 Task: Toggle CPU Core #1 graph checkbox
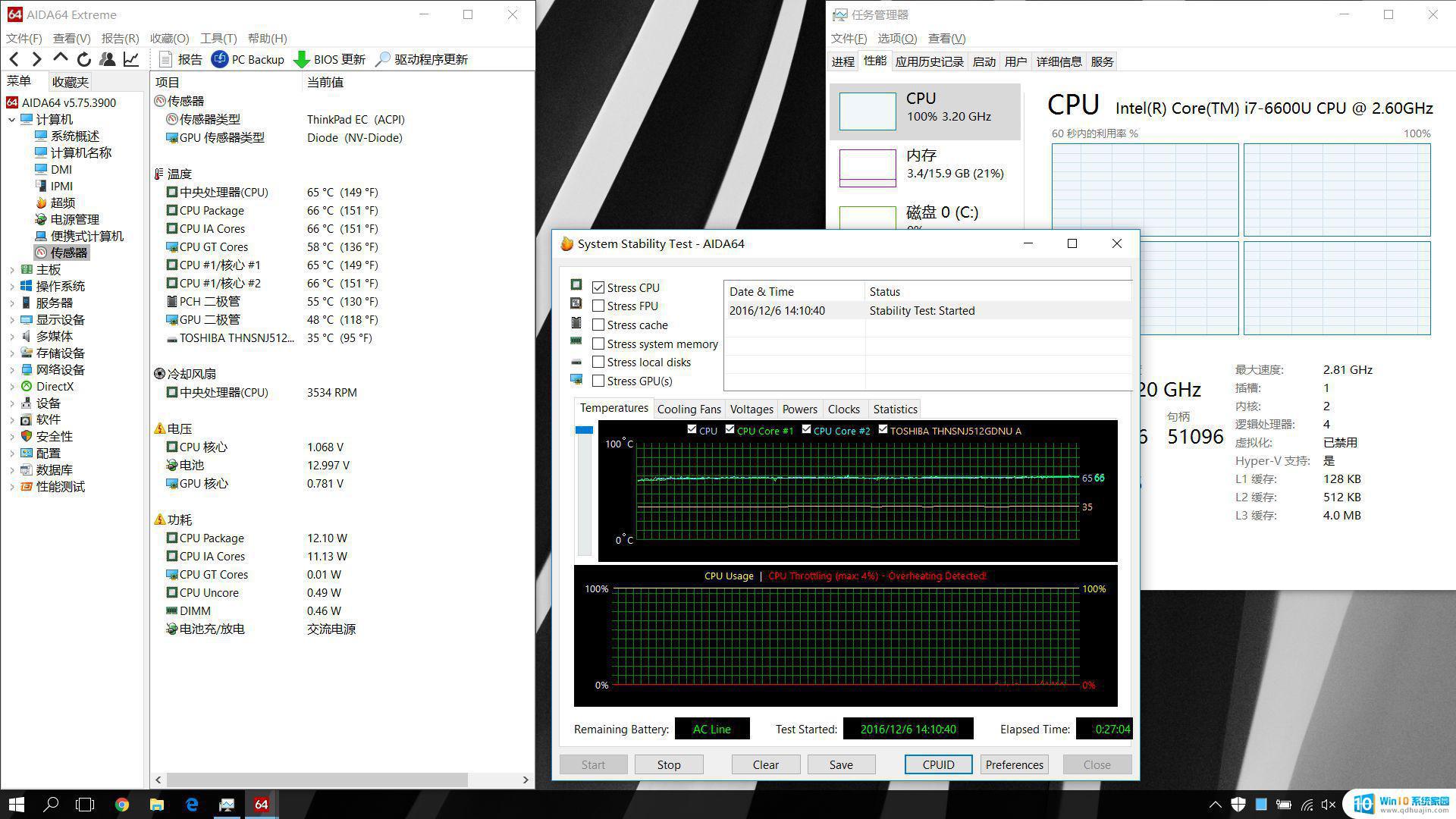[x=730, y=429]
